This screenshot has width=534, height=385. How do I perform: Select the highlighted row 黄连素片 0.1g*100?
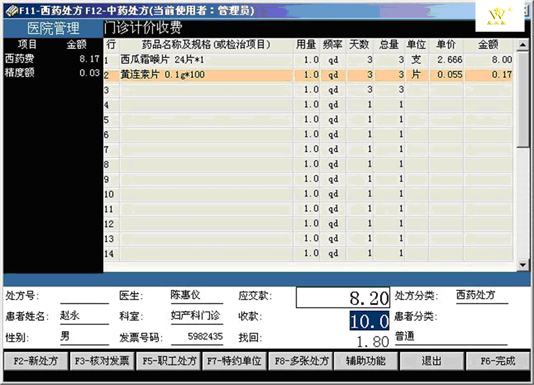tap(308, 75)
